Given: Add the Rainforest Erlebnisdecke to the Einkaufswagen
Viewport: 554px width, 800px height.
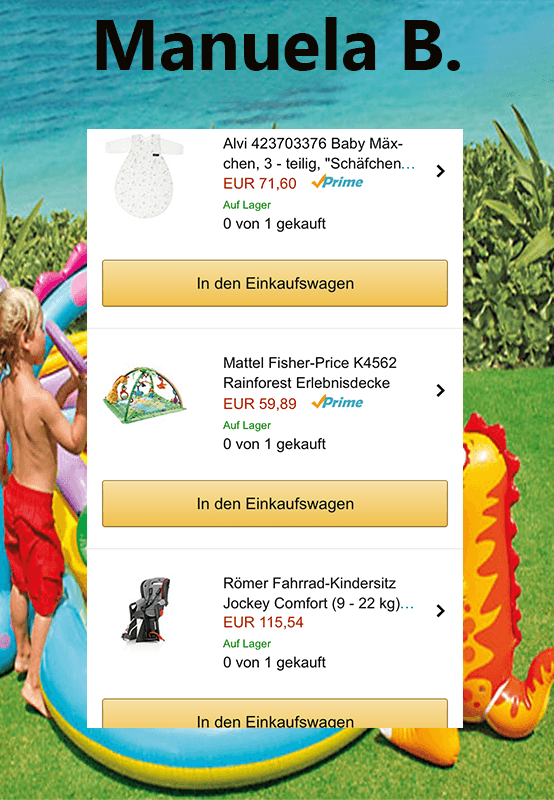Looking at the screenshot, I should click(x=275, y=504).
